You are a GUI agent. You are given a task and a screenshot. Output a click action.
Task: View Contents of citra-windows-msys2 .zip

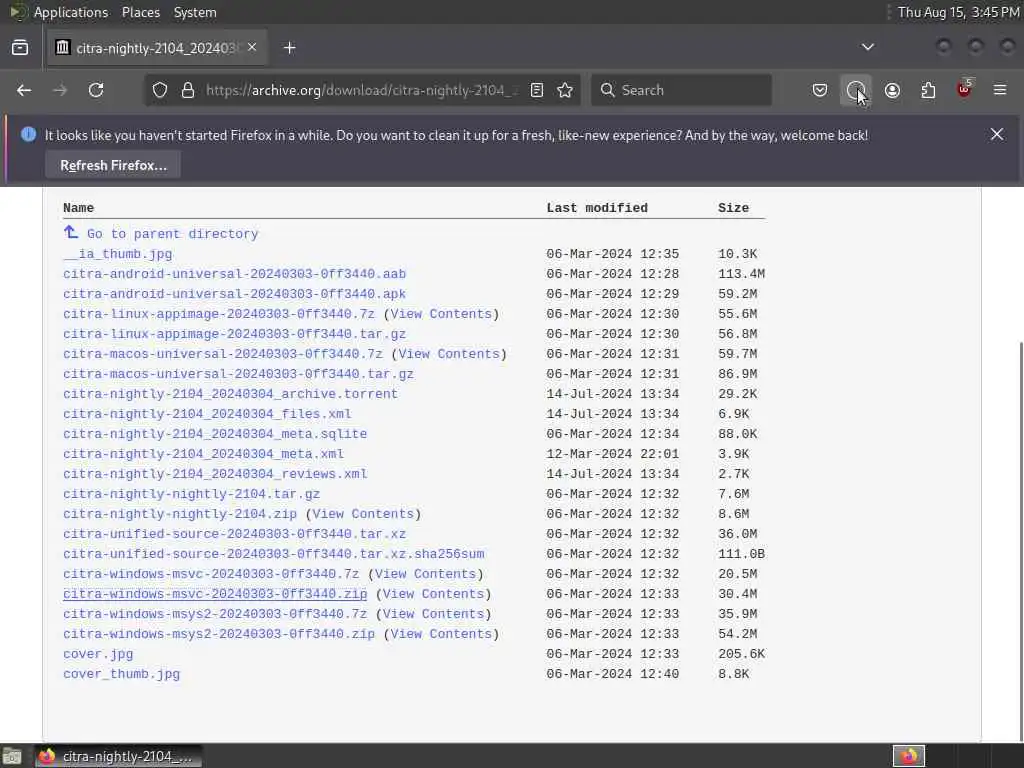(441, 634)
